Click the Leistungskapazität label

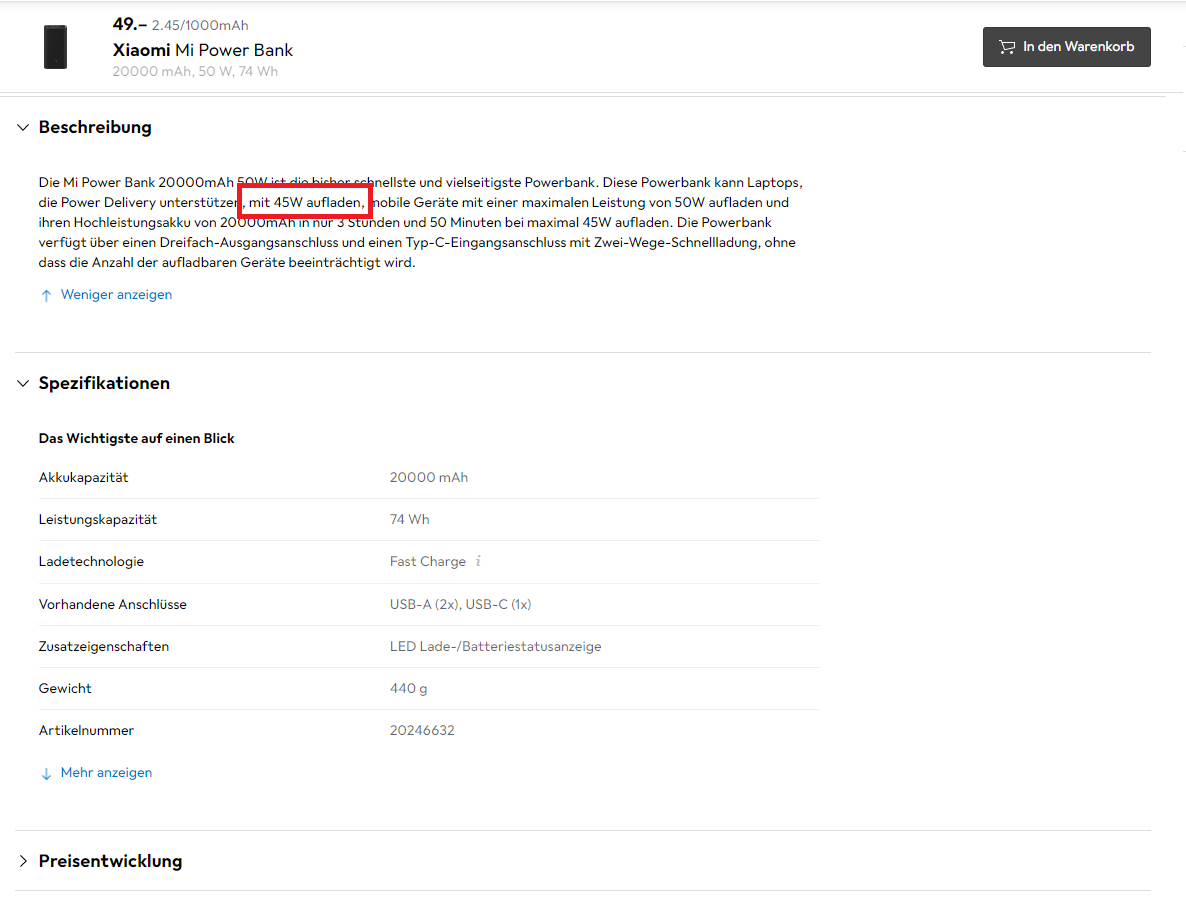[x=98, y=520]
